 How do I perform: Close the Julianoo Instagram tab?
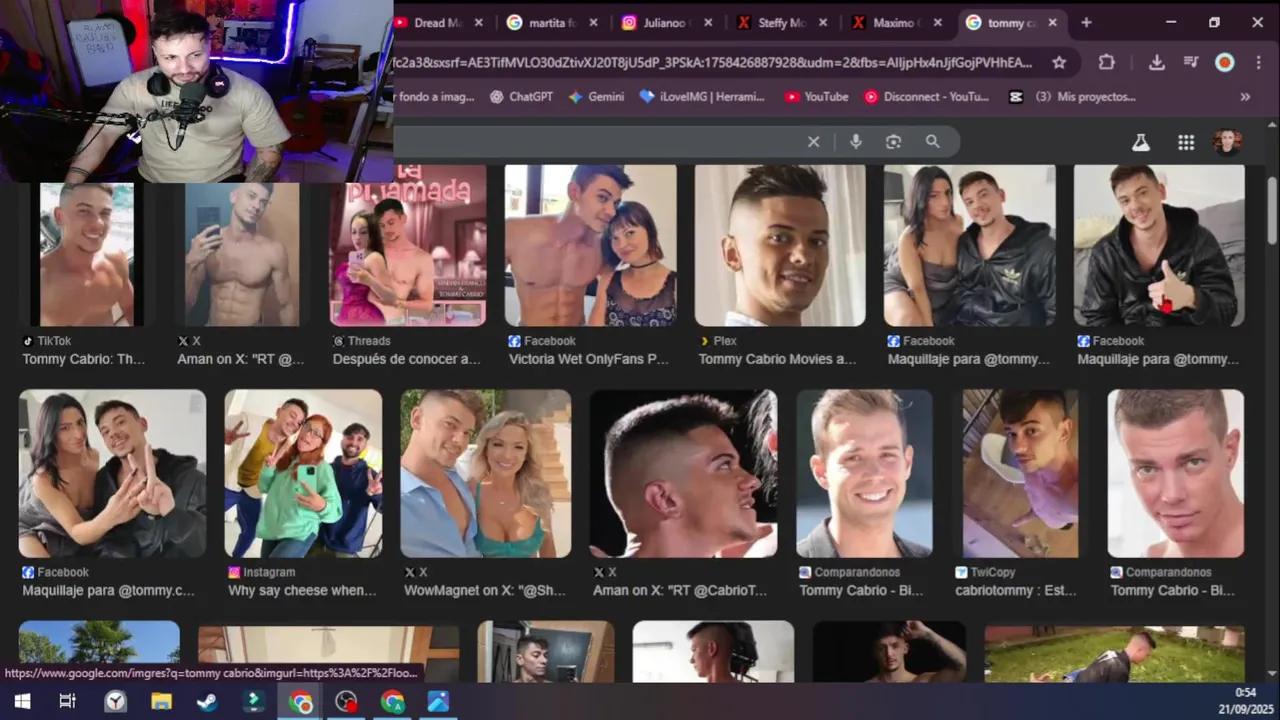click(x=709, y=22)
